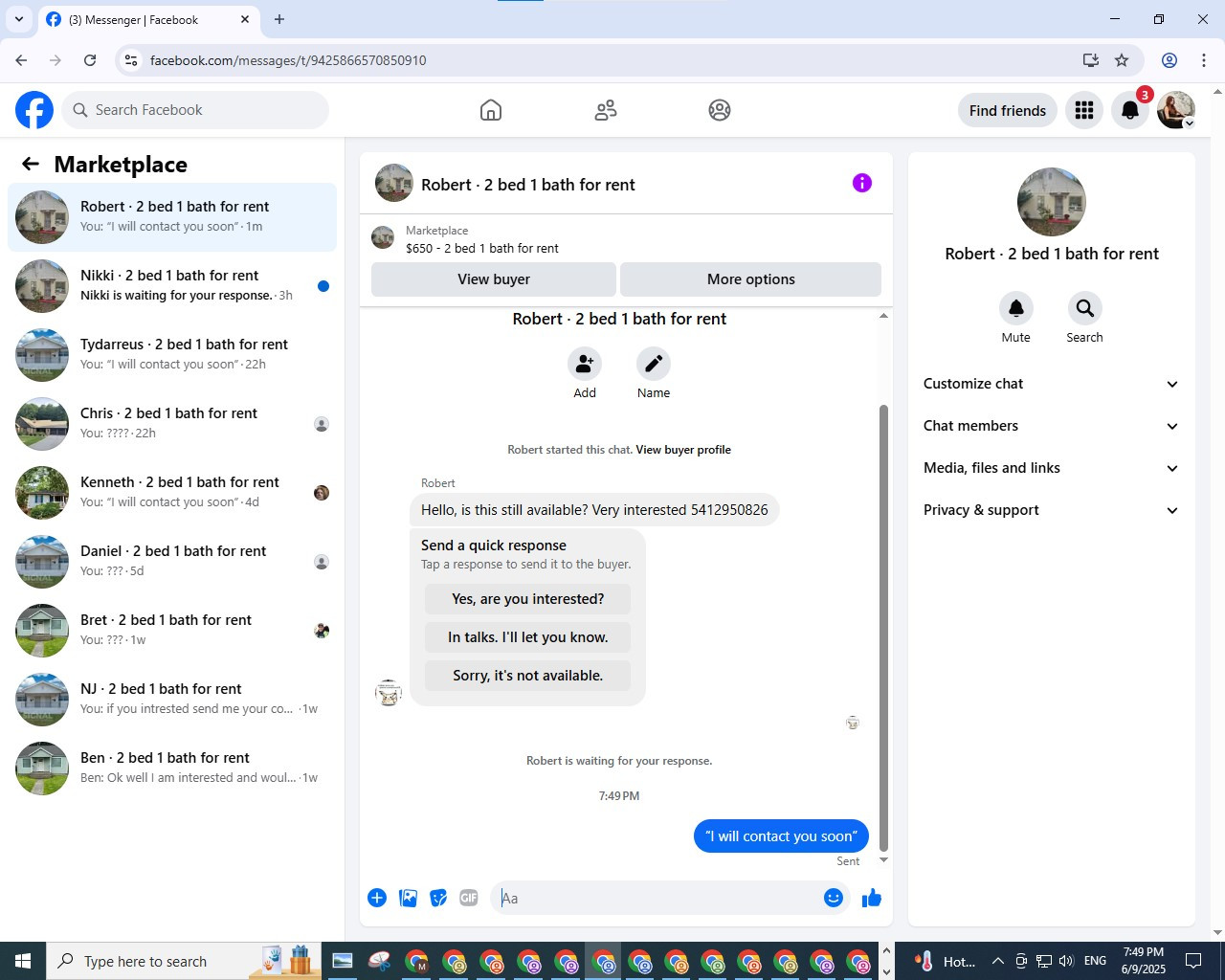Expand the Customize chat section

(x=1052, y=384)
